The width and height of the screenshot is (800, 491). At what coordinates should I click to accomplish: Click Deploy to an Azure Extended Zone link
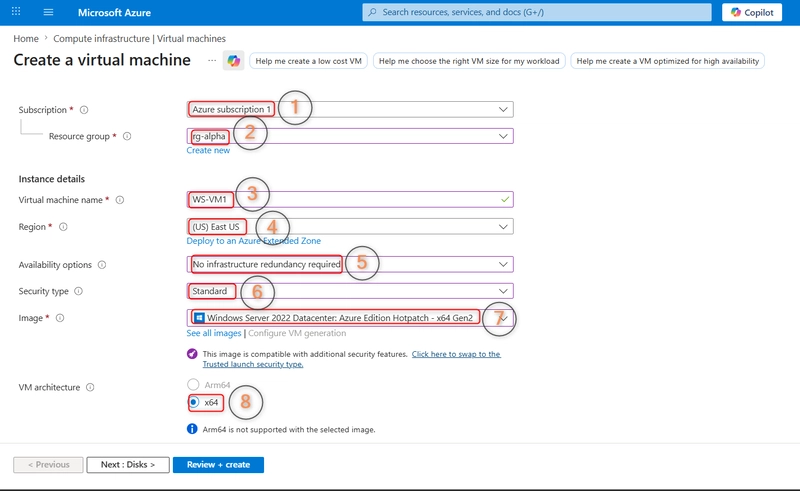point(254,240)
